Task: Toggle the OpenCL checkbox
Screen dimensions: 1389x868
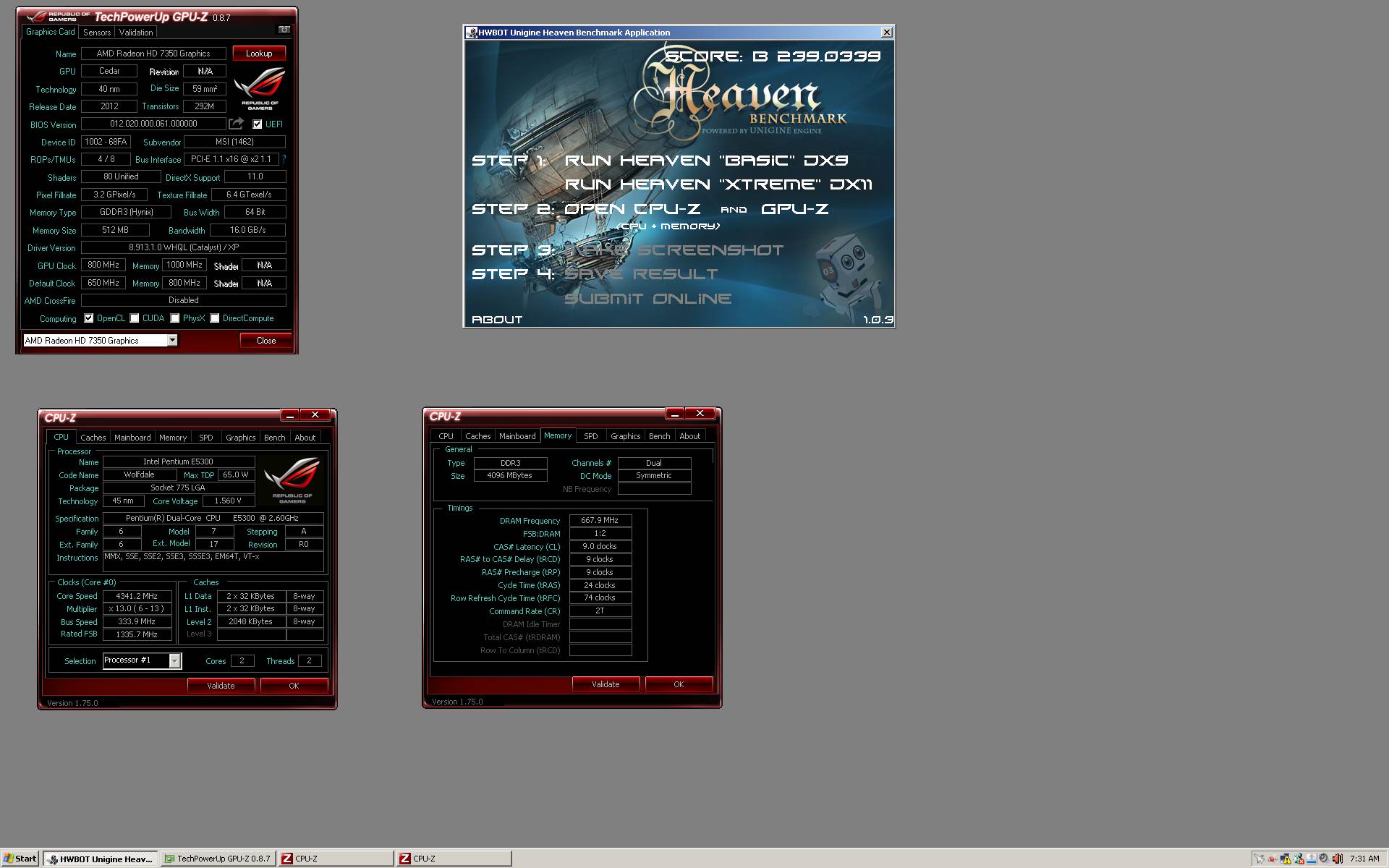Action: [89, 318]
